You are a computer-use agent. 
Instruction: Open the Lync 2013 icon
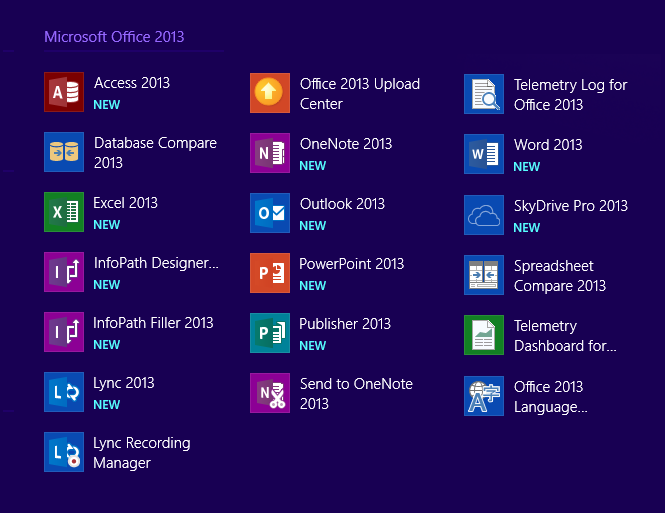point(64,392)
